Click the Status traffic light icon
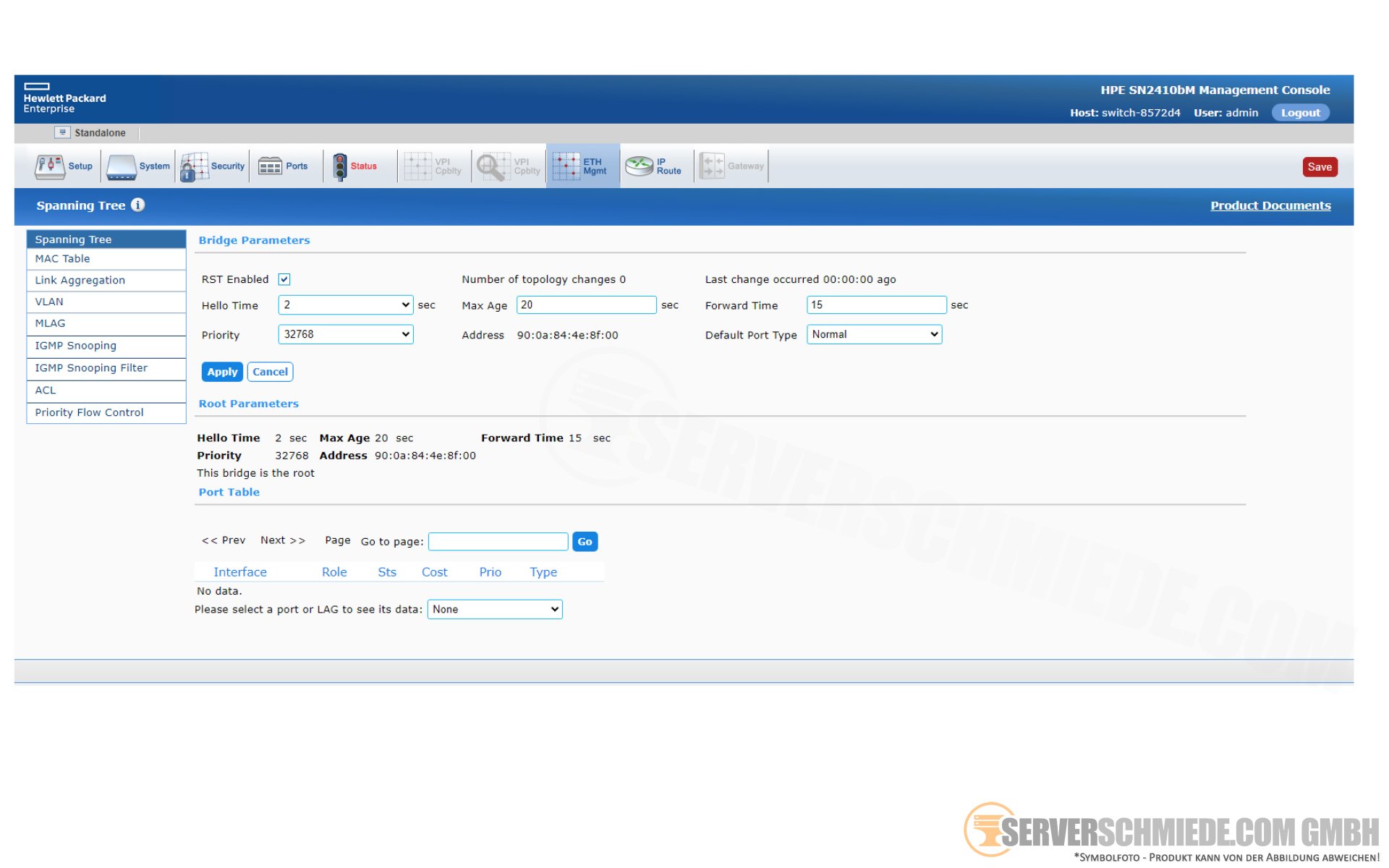This screenshot has height=868, width=1389. tap(340, 166)
